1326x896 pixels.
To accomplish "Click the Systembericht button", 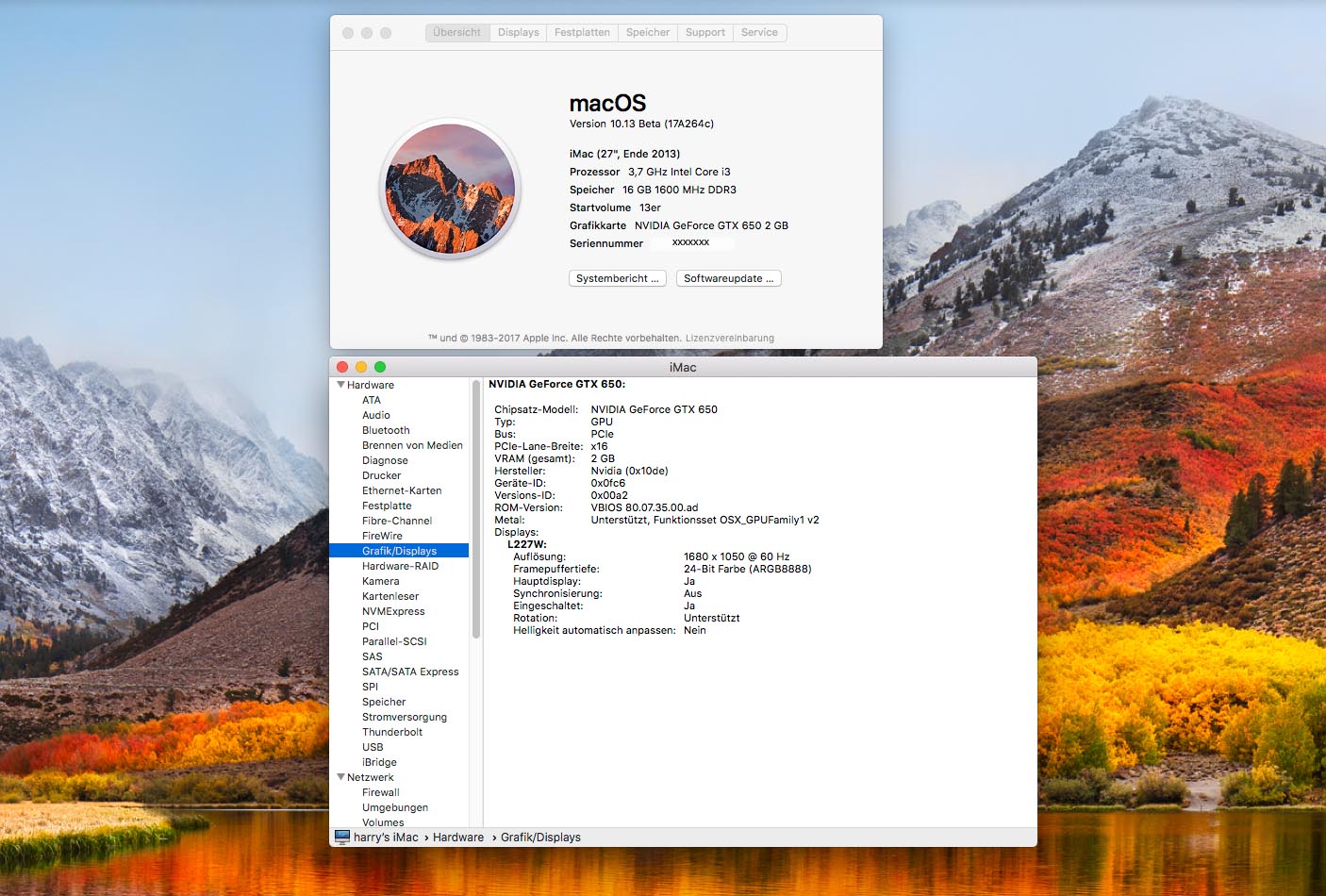I will coord(618,278).
